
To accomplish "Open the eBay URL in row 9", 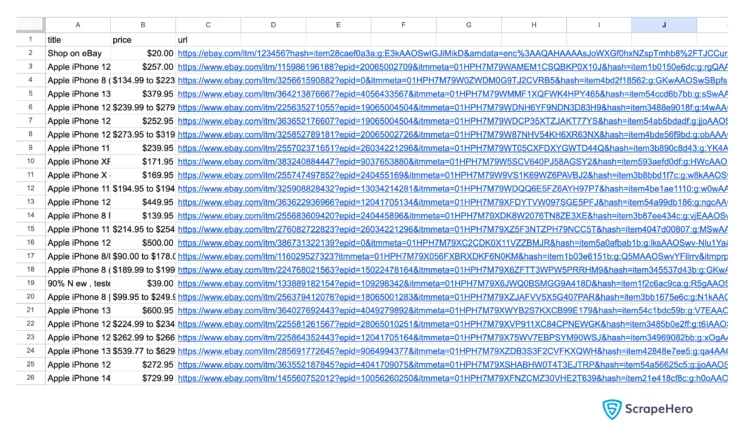I will (x=452, y=148).
